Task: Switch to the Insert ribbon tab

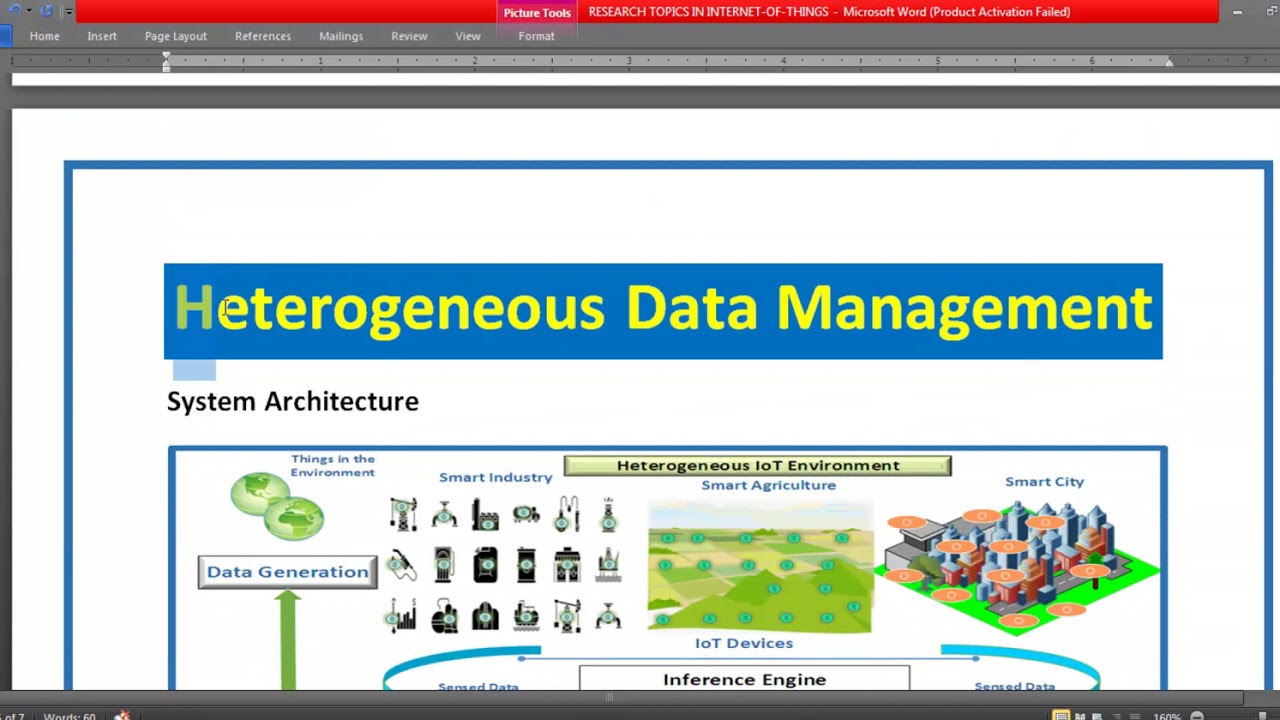Action: coord(102,36)
